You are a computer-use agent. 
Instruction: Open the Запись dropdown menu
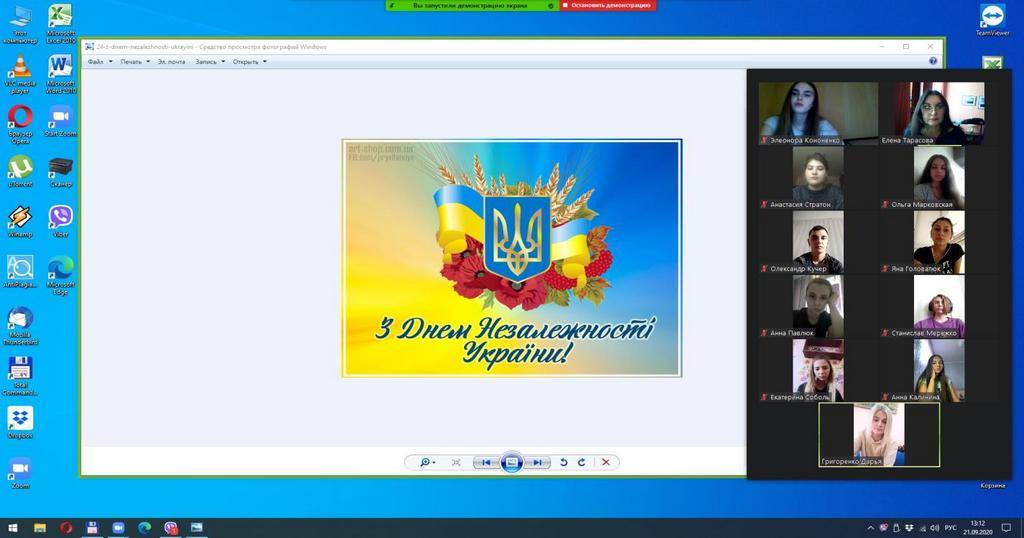point(210,61)
